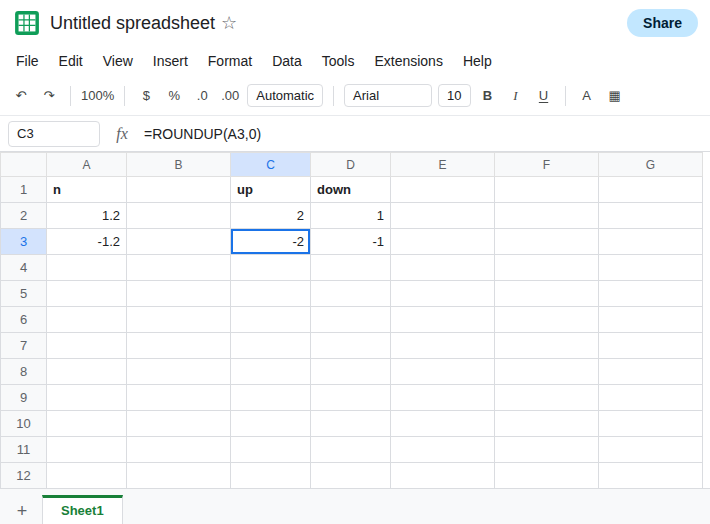710x524 pixels.
Task: Select column E header
Action: click(442, 164)
